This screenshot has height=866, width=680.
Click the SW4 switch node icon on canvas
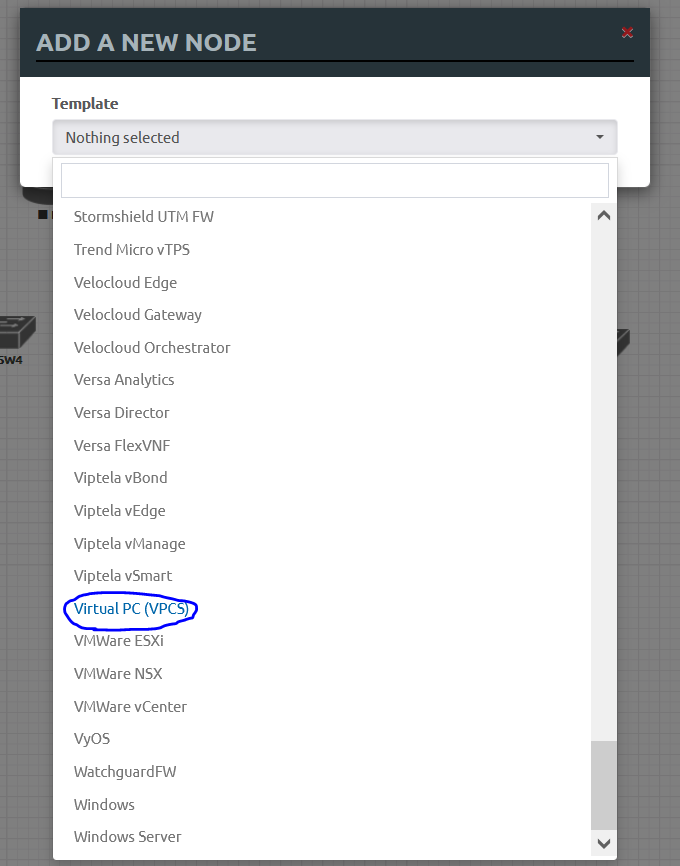17,331
